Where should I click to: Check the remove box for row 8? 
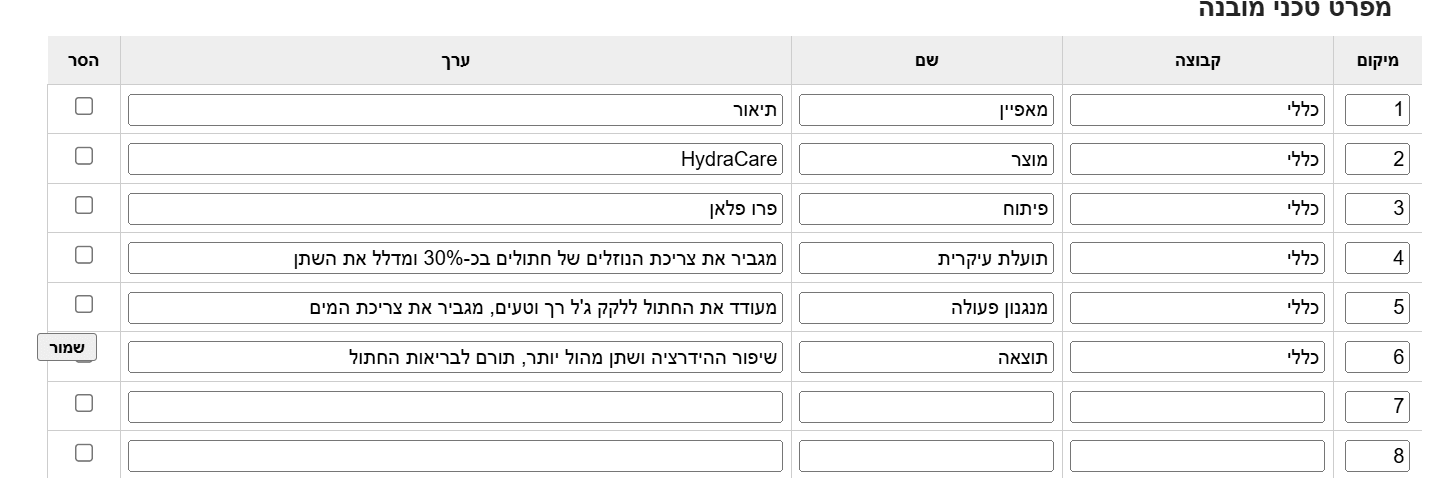(84, 452)
